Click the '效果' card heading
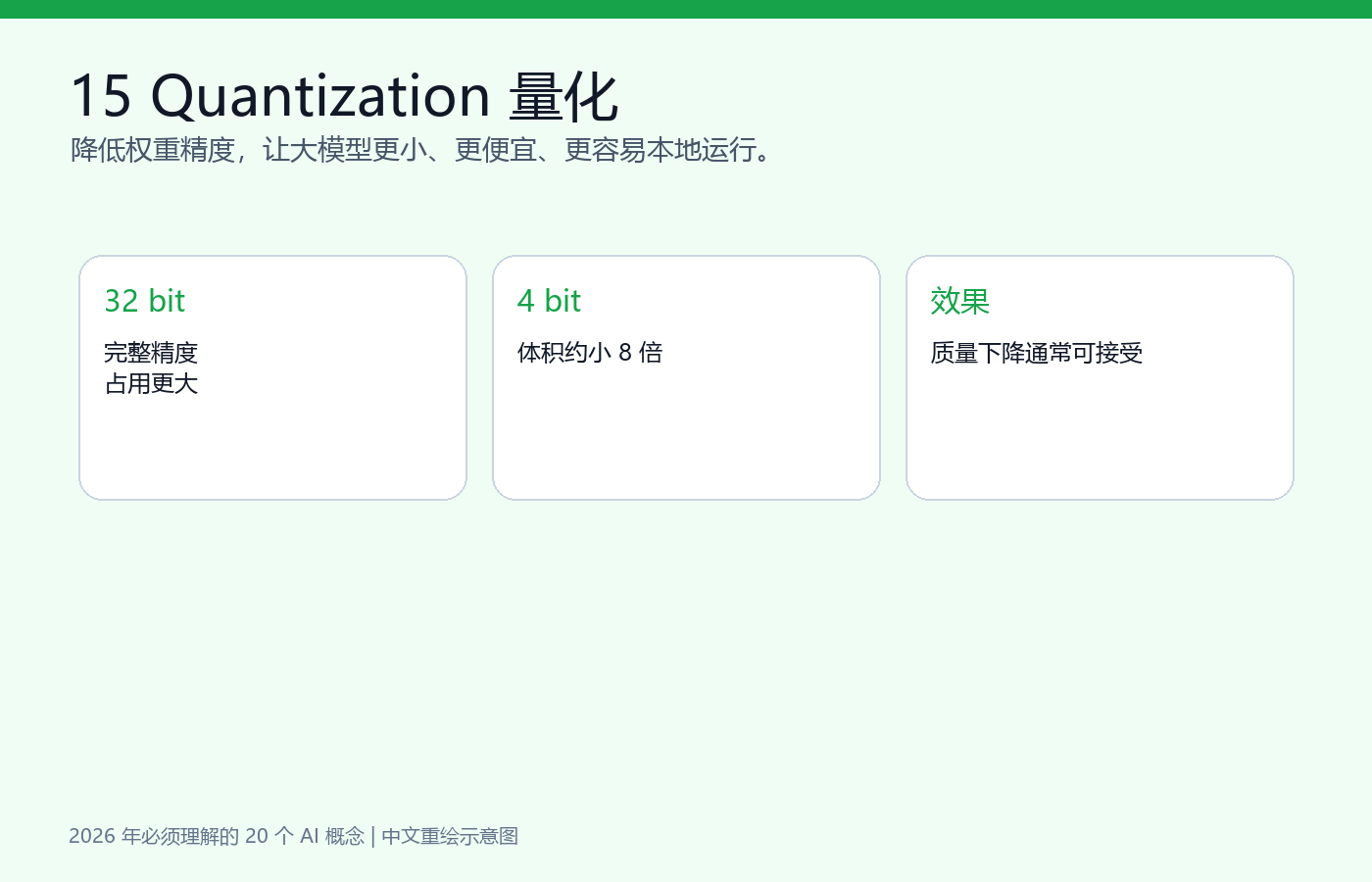 960,301
